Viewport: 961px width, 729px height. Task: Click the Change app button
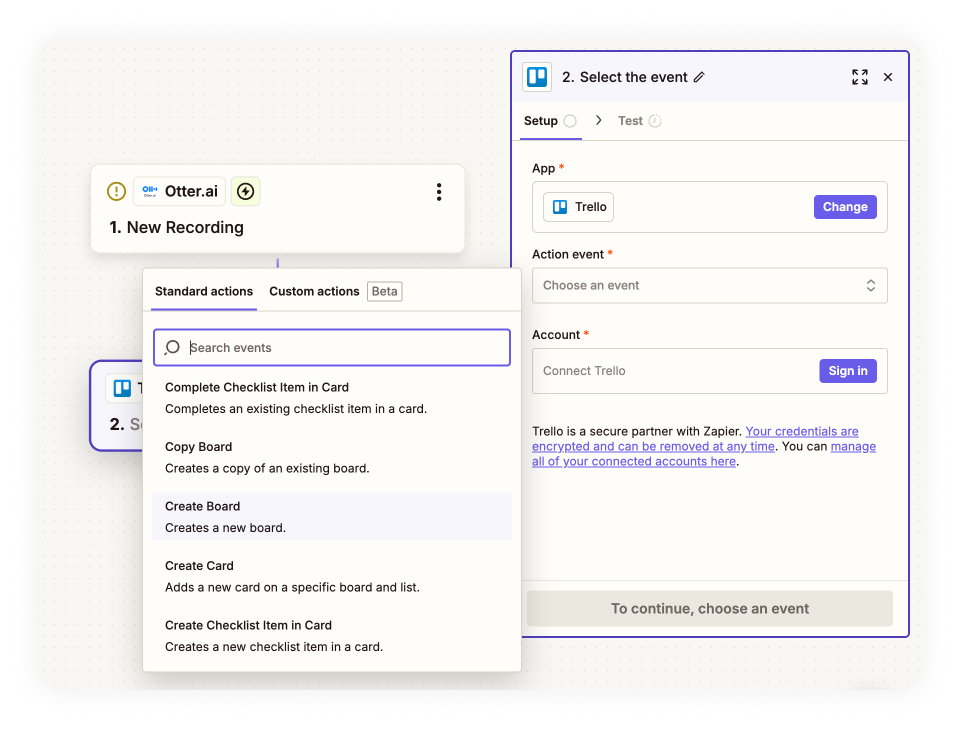845,207
